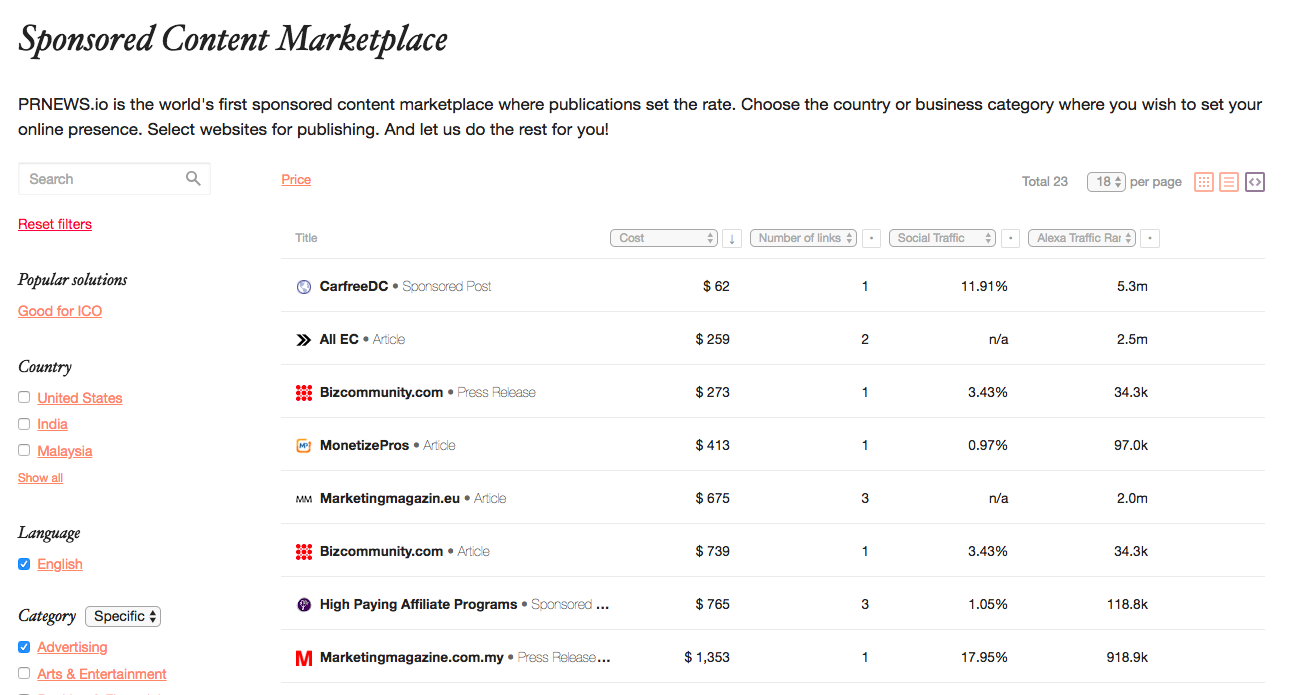Click the Arts & Entertainment category link
This screenshot has height=695, width=1293.
coord(102,674)
